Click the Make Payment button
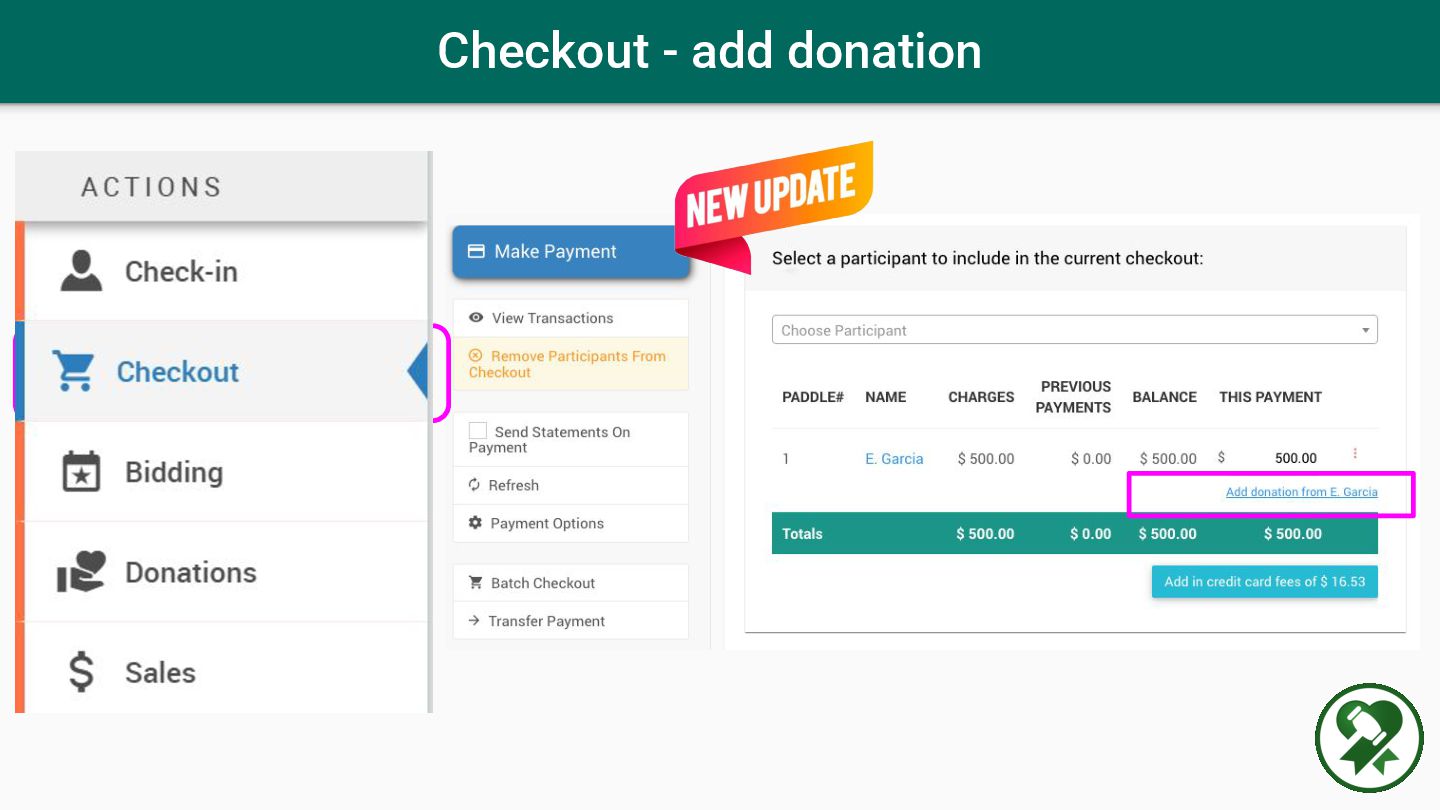This screenshot has height=810, width=1440. 571,252
